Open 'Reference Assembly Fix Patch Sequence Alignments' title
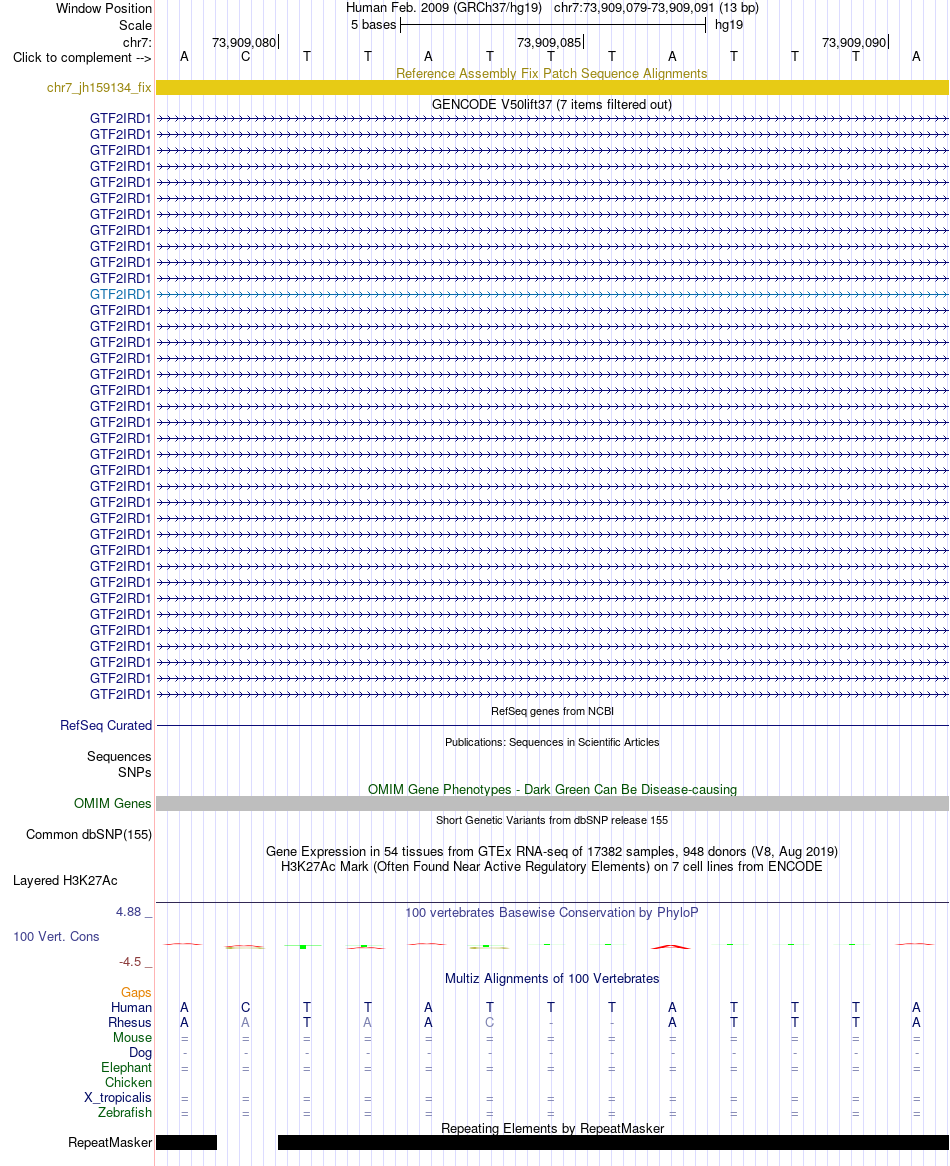The width and height of the screenshot is (950, 1166). click(x=552, y=74)
